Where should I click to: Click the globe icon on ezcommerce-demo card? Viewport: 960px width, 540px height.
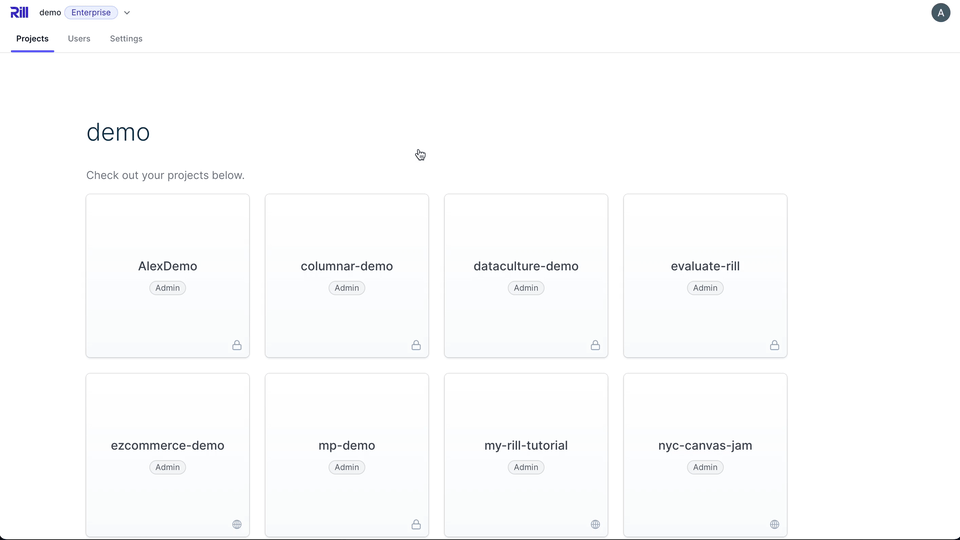[237, 524]
